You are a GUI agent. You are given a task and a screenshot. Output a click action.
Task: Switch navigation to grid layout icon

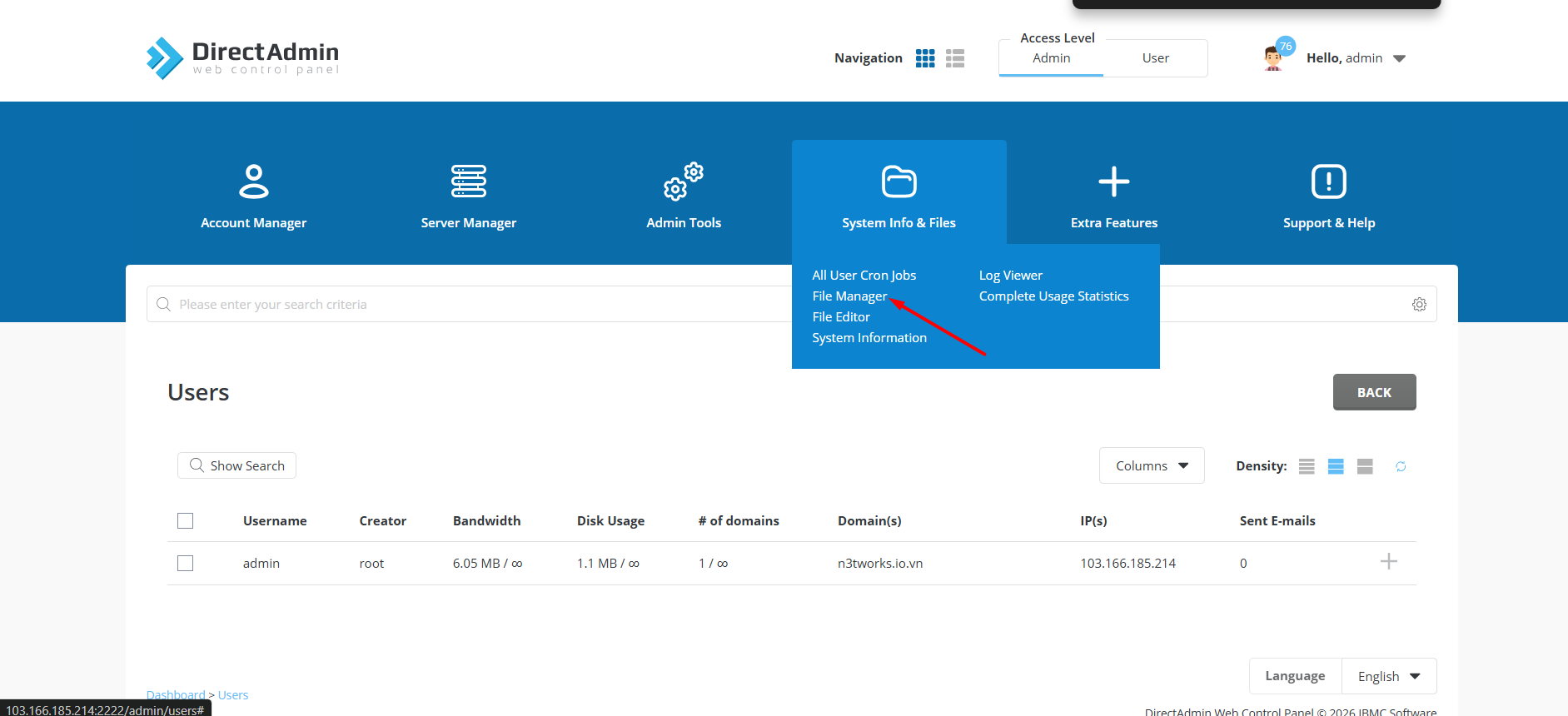pyautogui.click(x=924, y=58)
